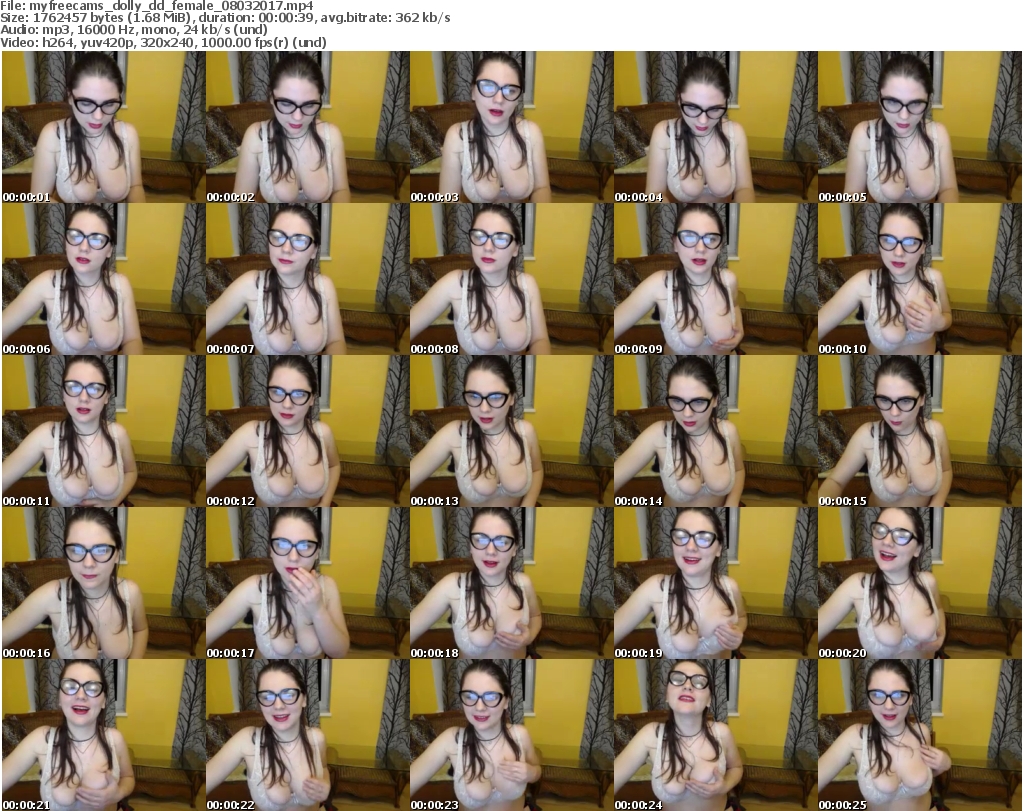Choose the 00:00:07 video frame
The image size is (1024, 811).
308,279
